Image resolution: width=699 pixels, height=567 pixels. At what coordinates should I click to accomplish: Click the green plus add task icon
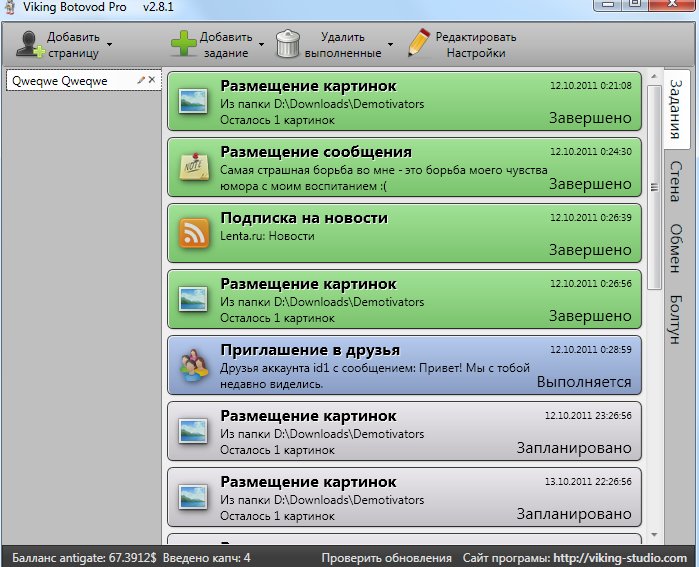pos(183,43)
